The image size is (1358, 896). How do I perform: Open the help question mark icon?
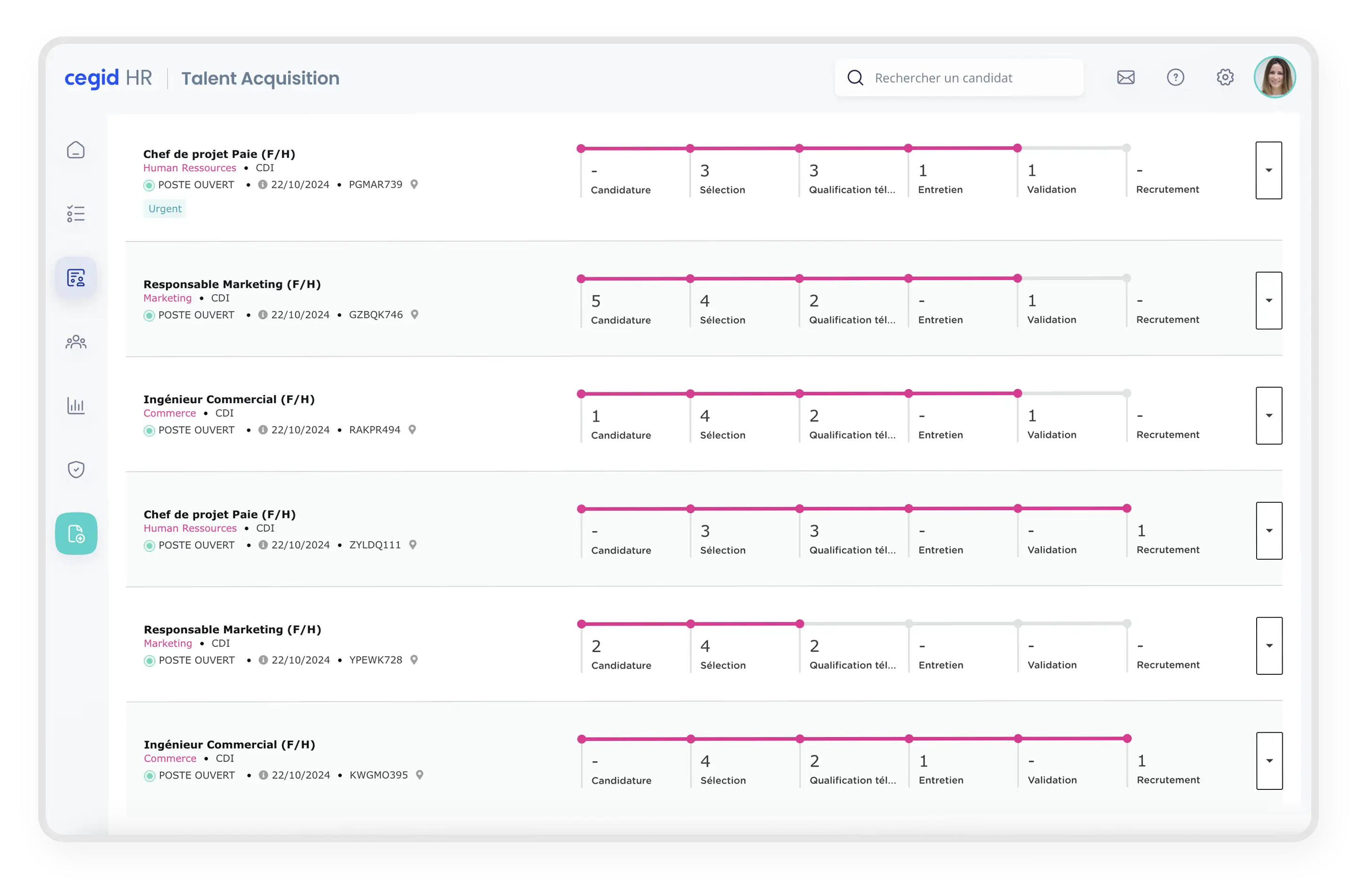[1175, 77]
